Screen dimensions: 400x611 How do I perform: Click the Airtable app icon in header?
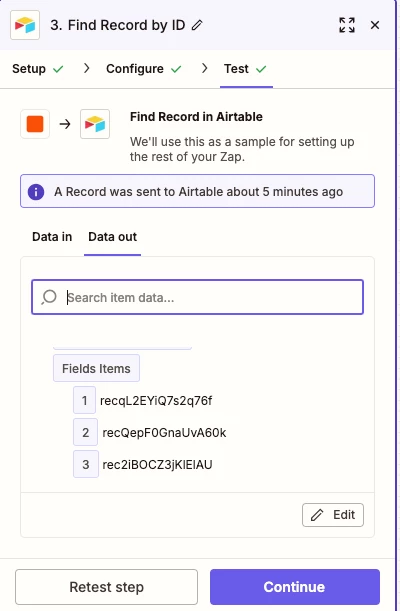click(x=25, y=25)
